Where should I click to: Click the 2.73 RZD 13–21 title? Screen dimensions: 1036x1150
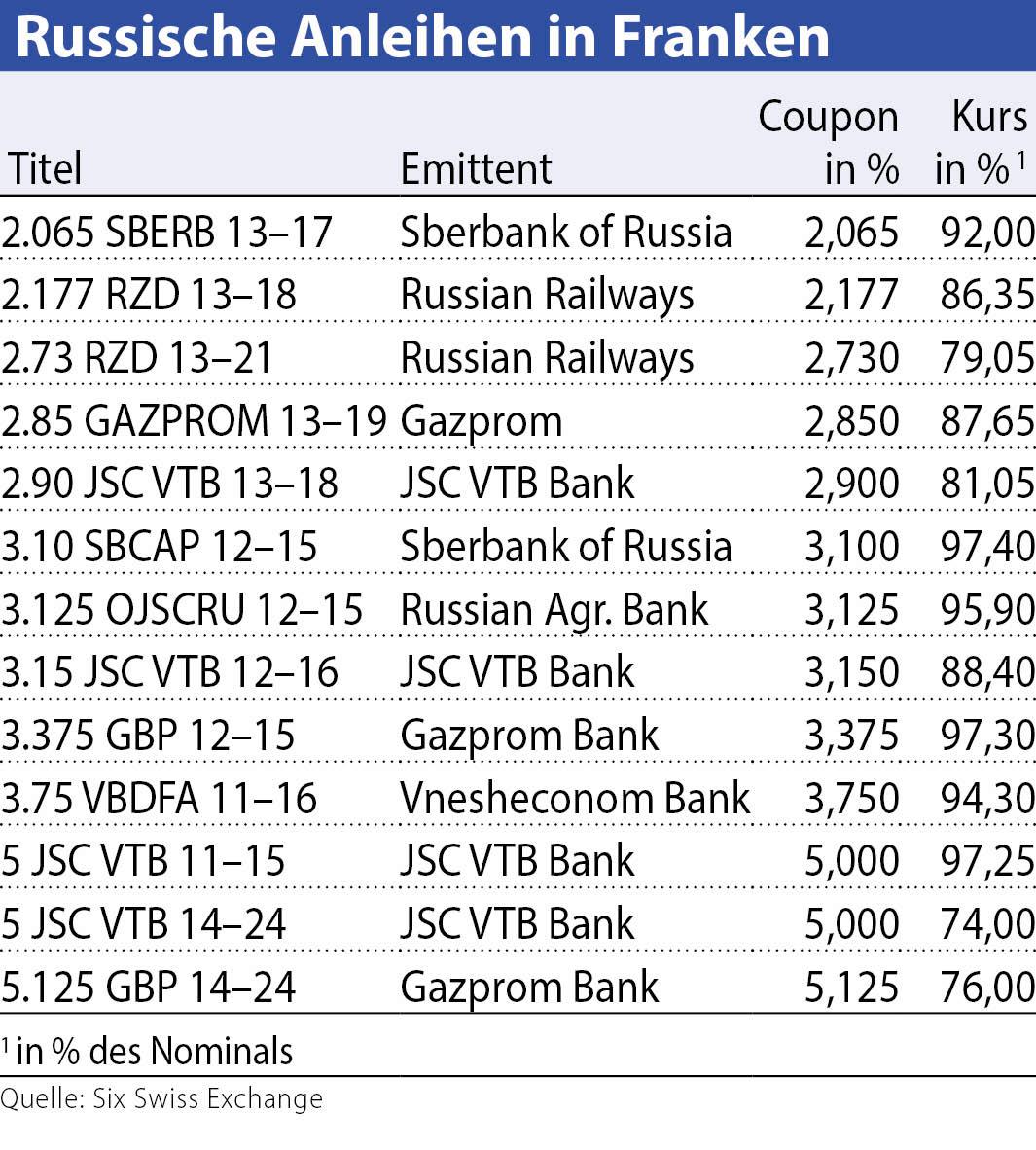click(137, 359)
